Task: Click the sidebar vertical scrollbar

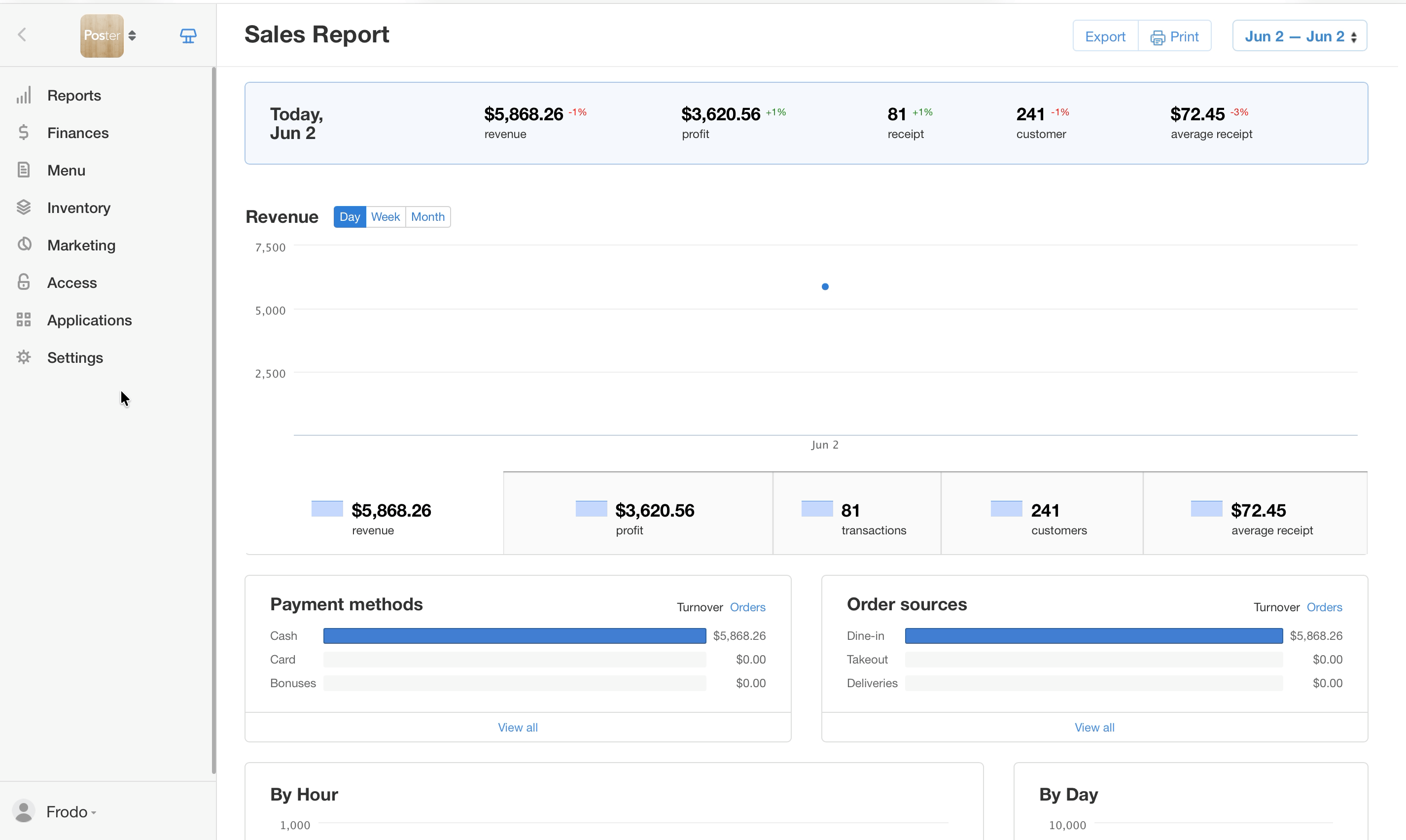Action: [214, 420]
